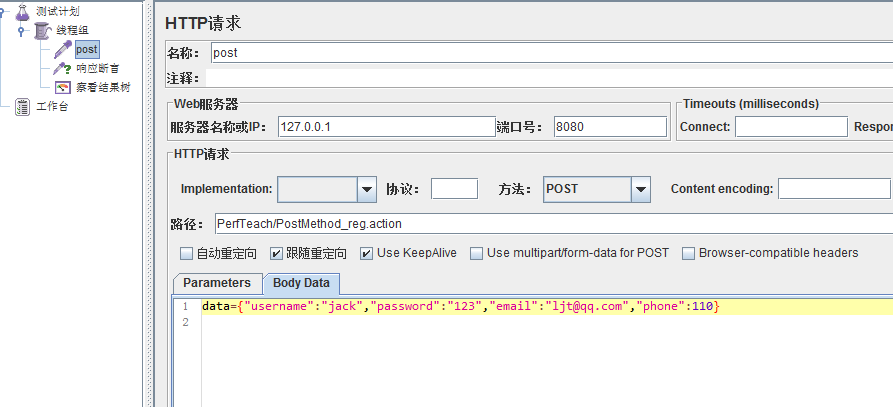Select the post sampler in tree
Image resolution: width=893 pixels, height=407 pixels.
point(87,50)
